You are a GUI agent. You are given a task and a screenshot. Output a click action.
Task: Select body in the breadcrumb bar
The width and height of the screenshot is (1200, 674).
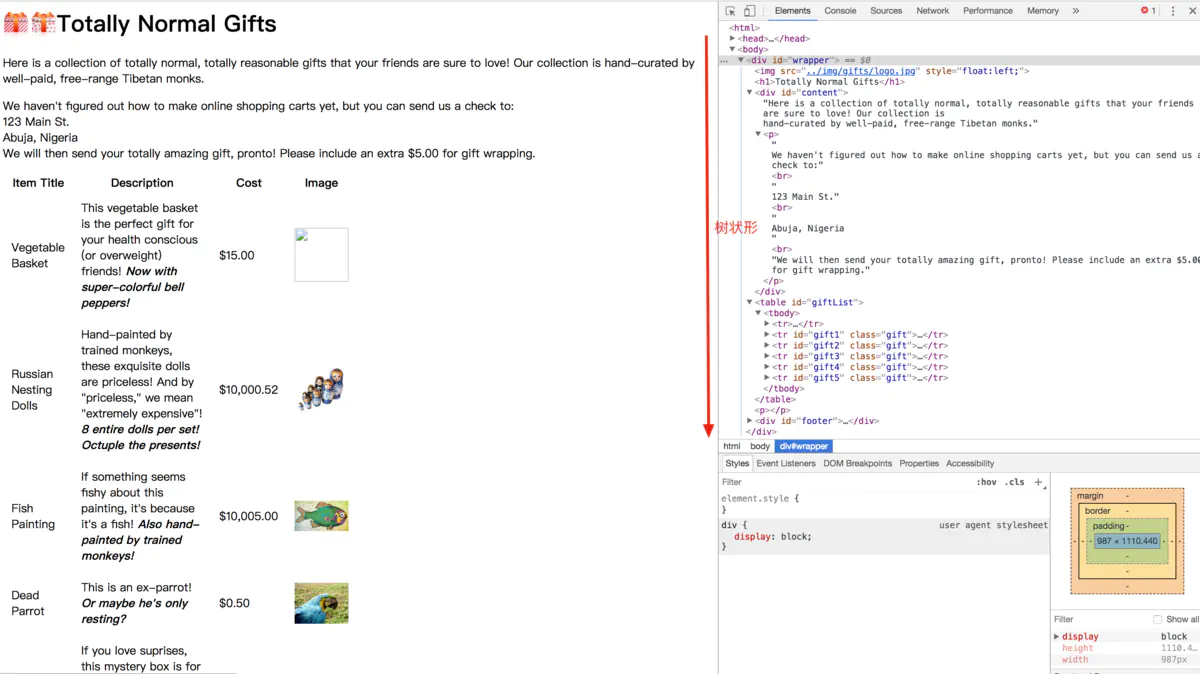point(760,446)
